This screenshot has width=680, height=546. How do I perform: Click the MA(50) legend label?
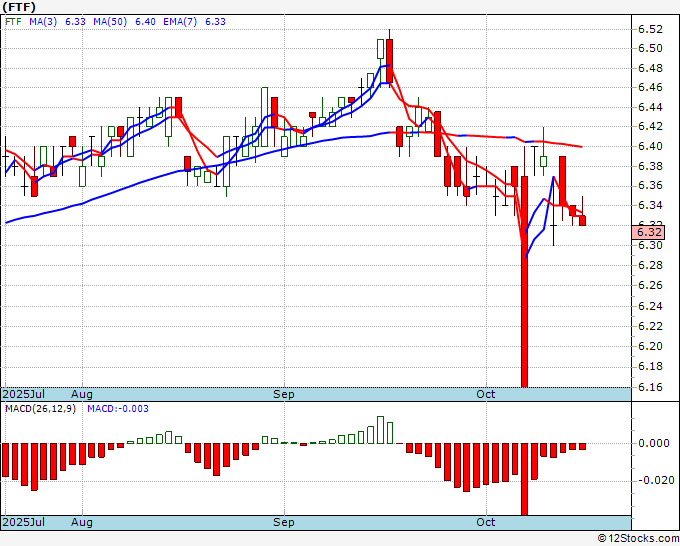coord(110,22)
